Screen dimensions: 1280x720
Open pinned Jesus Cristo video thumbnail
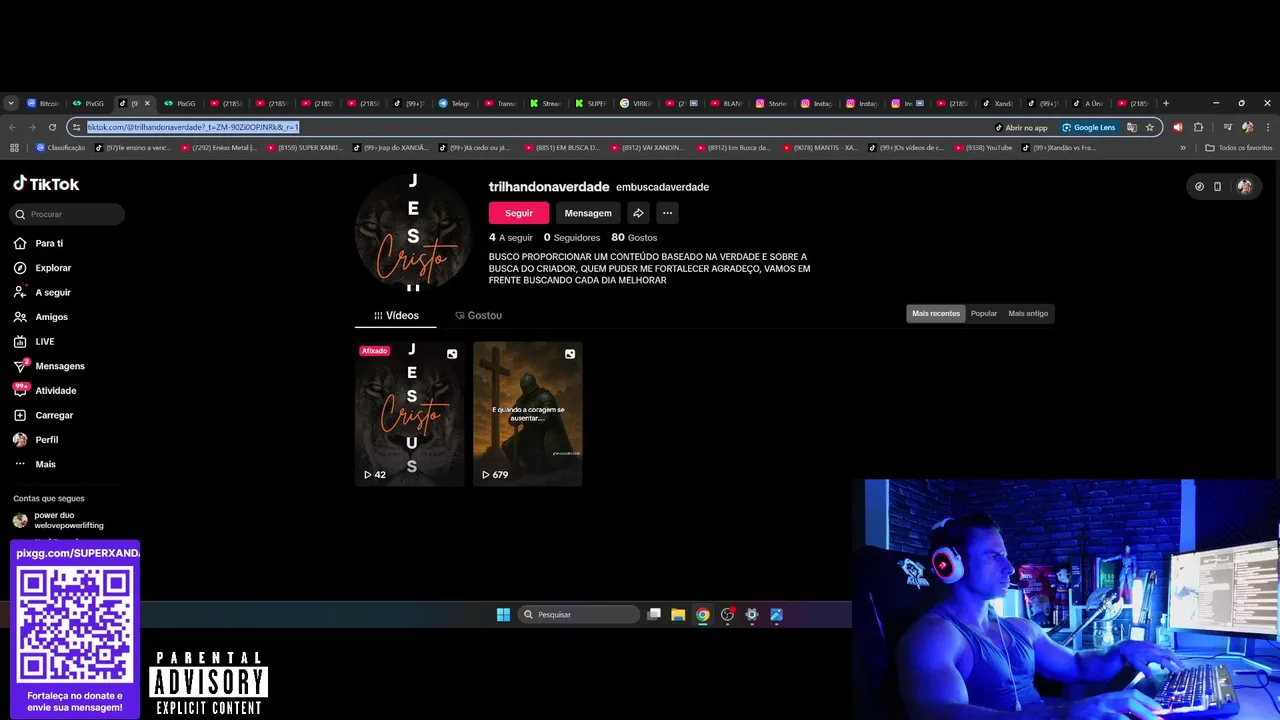point(410,414)
